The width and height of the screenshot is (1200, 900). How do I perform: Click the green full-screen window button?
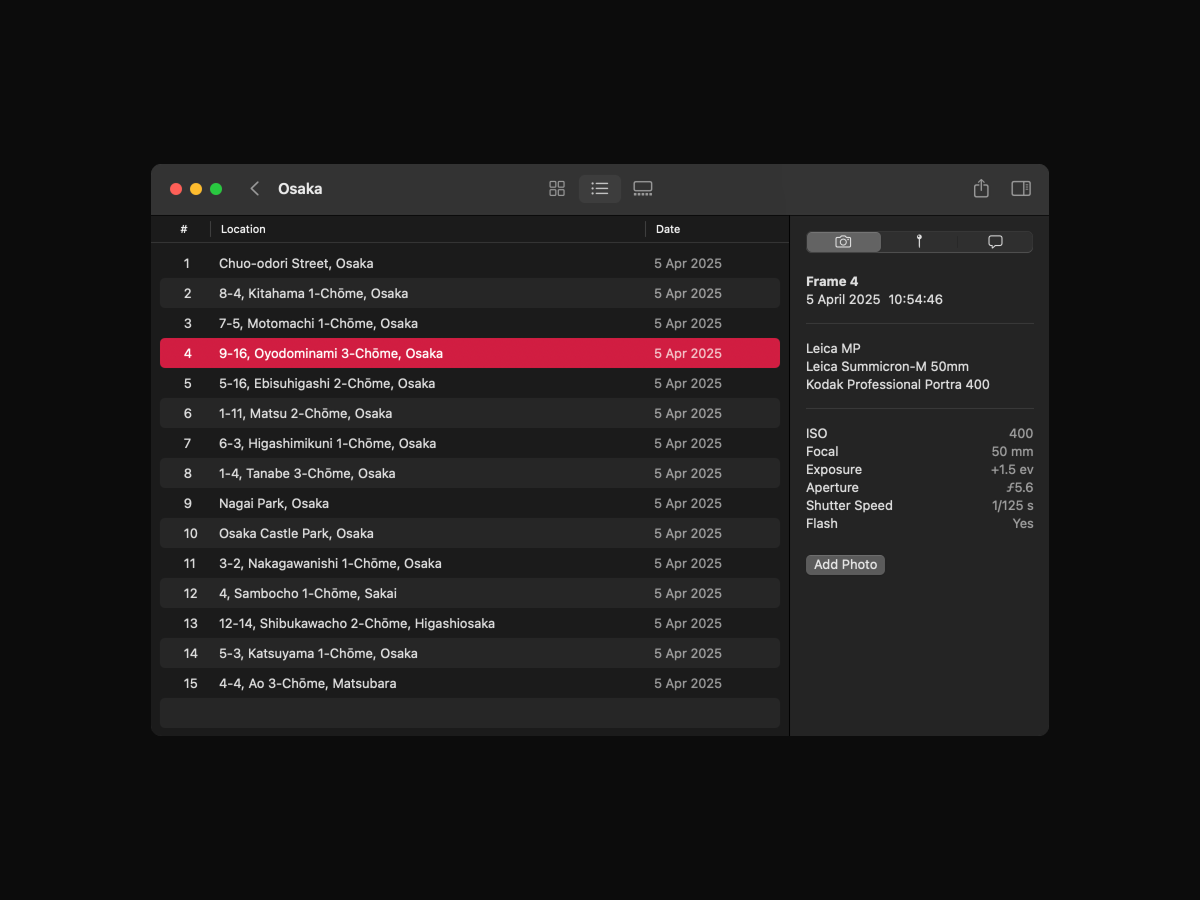216,189
